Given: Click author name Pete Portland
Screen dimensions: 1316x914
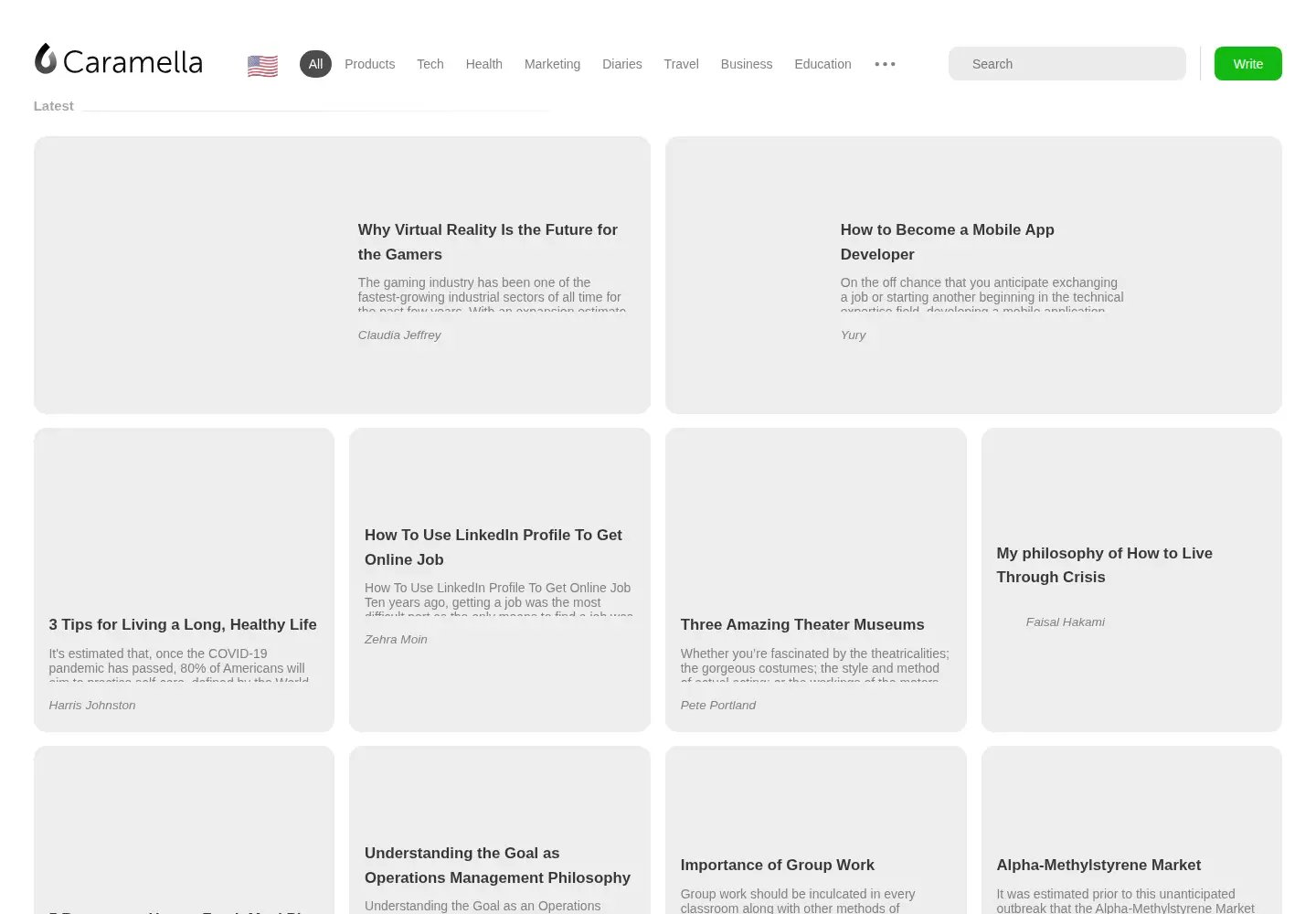Looking at the screenshot, I should pyautogui.click(x=718, y=706).
